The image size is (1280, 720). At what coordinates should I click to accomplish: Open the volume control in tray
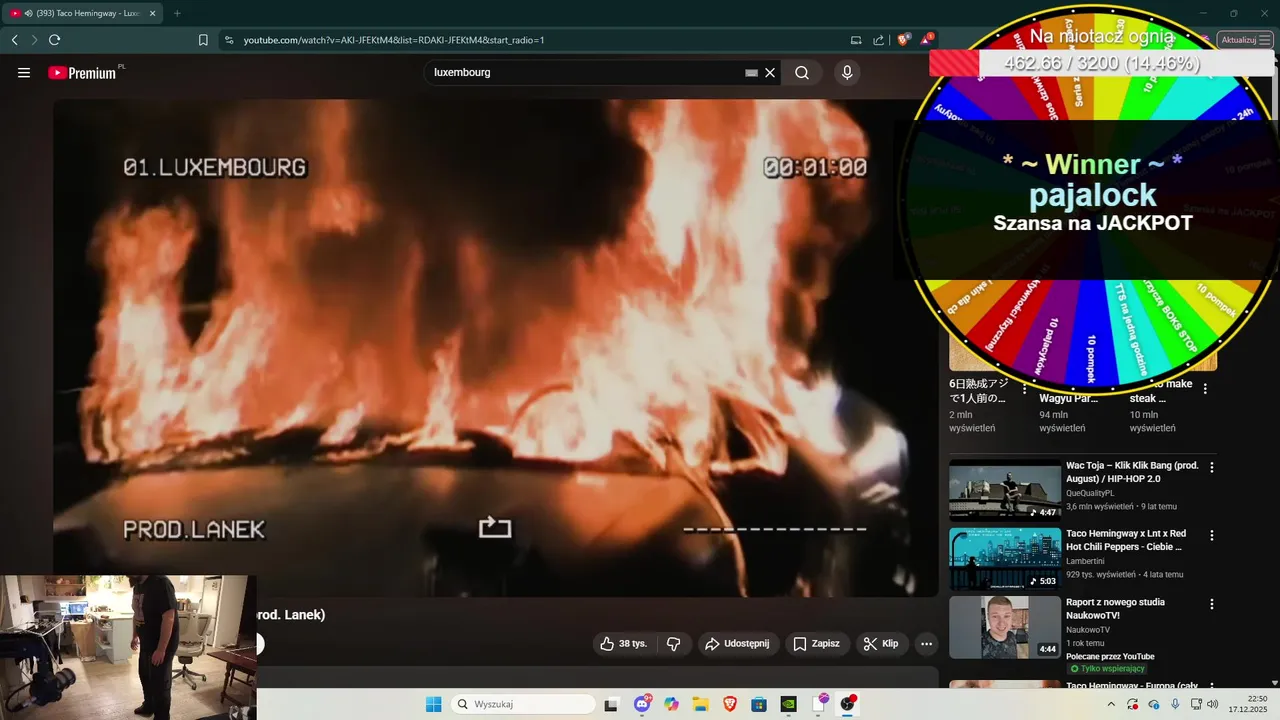pyautogui.click(x=1213, y=704)
